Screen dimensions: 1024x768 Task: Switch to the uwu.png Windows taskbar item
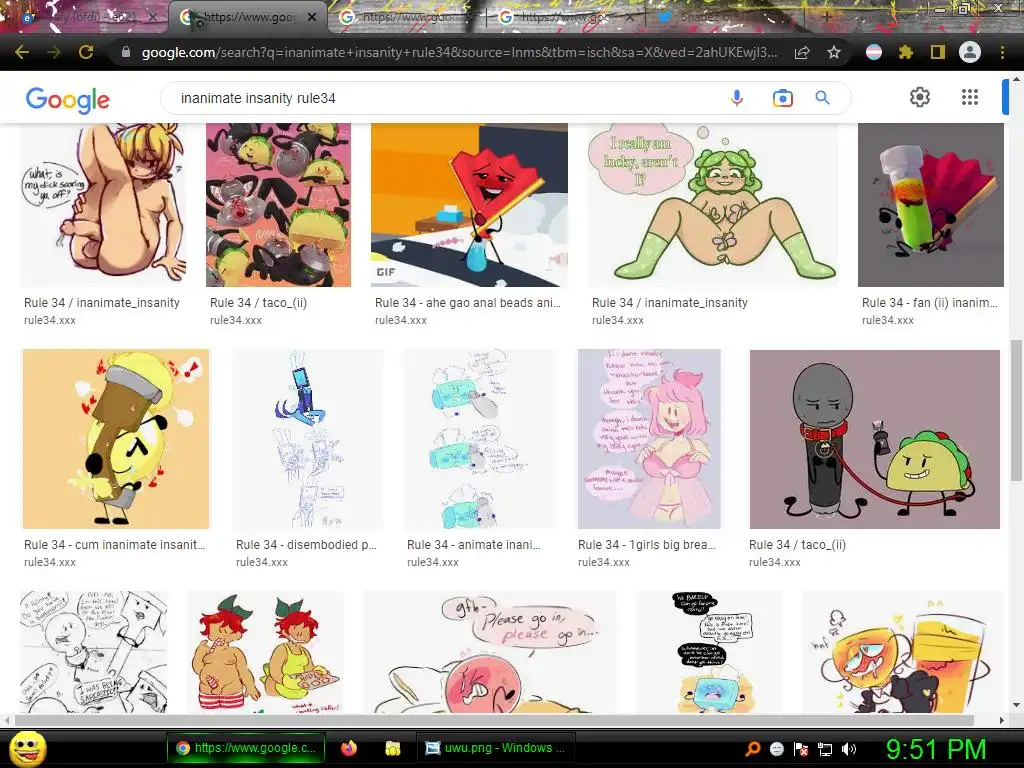(x=496, y=748)
